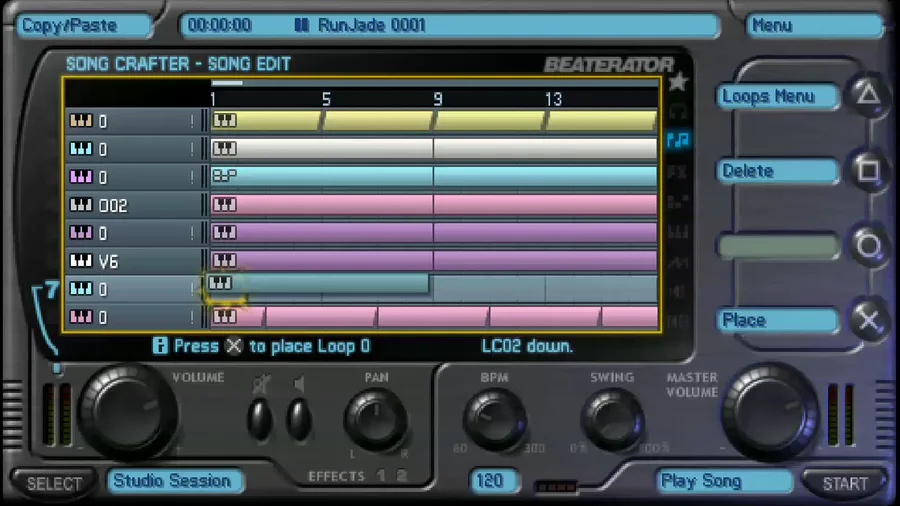The image size is (900, 506).
Task: Click the Play Song button
Action: [725, 481]
